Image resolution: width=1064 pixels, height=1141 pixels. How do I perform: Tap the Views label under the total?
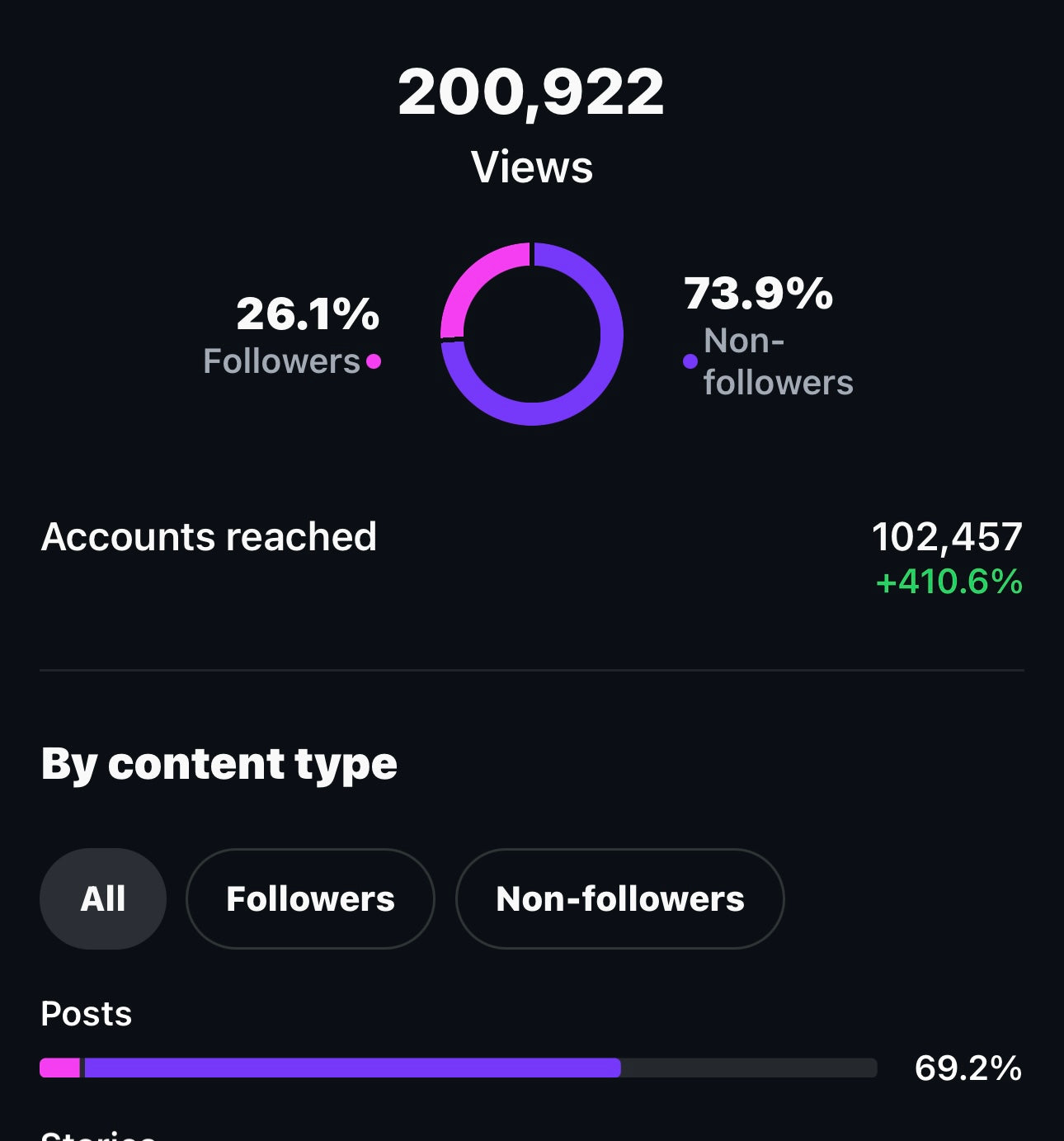click(531, 167)
